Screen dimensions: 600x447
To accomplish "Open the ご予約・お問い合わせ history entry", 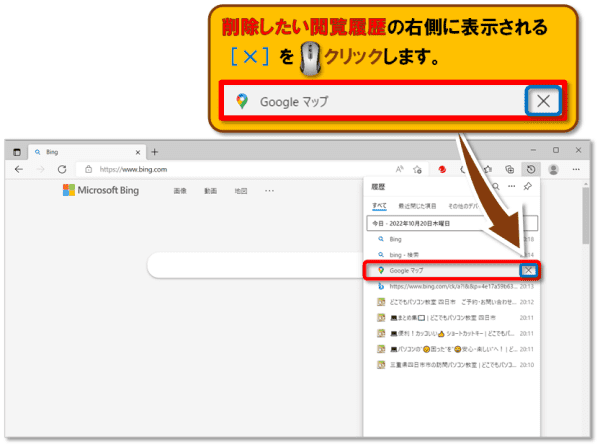I will click(x=452, y=302).
